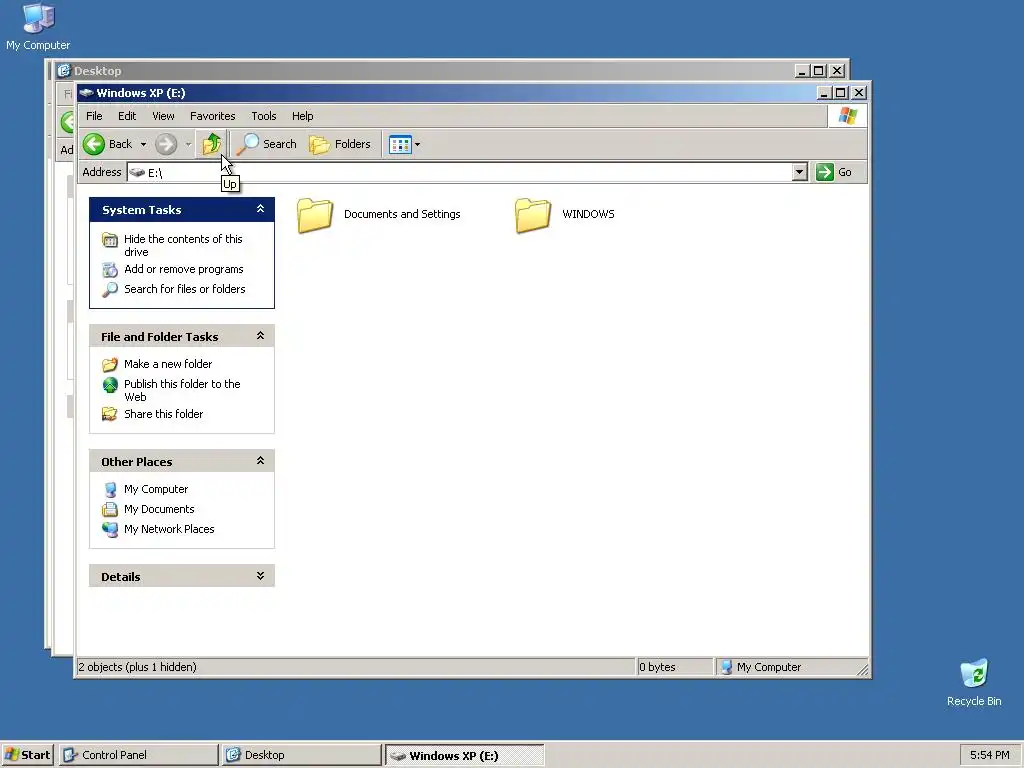Image resolution: width=1024 pixels, height=768 pixels.
Task: Click the Windows flag logo in the menu bar
Action: pos(848,116)
